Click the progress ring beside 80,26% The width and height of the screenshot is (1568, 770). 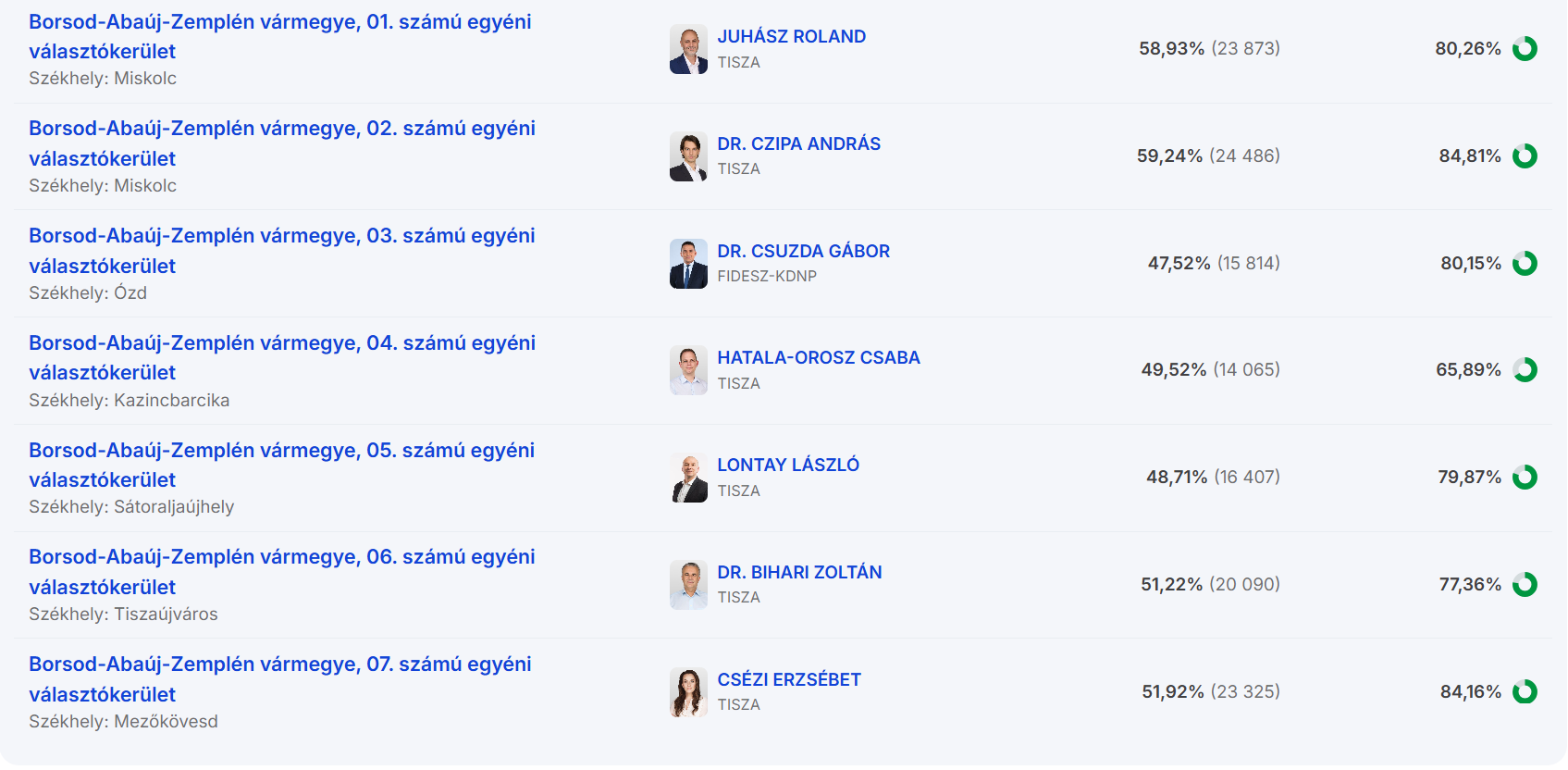(x=1525, y=48)
